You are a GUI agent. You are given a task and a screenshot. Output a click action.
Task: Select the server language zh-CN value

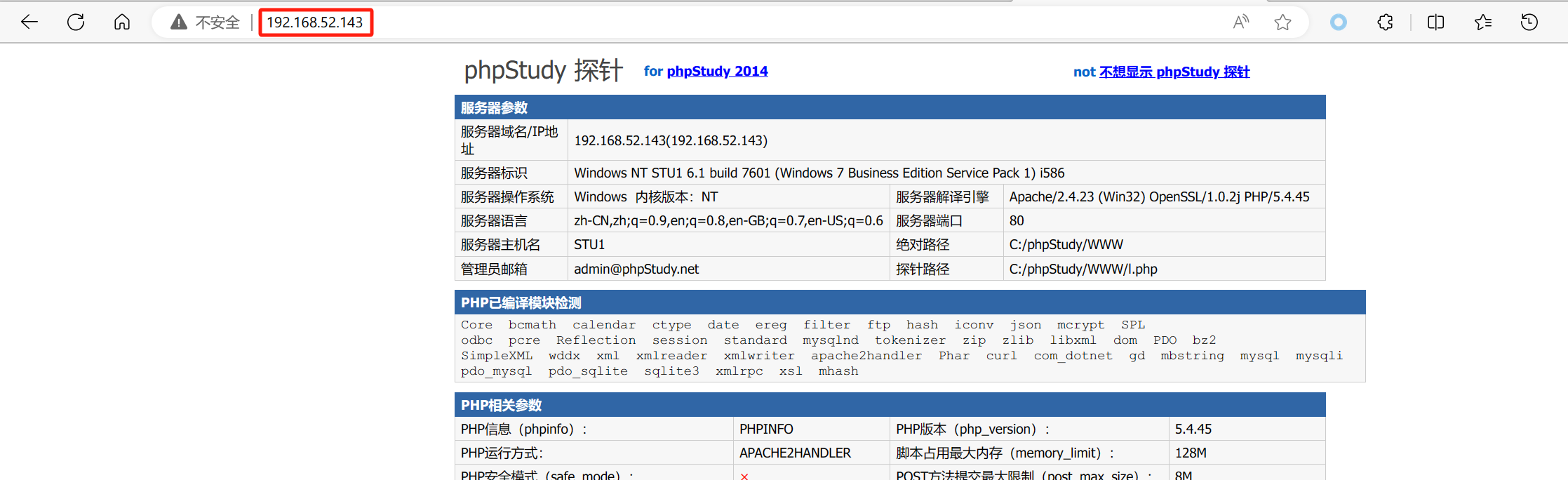pos(728,220)
